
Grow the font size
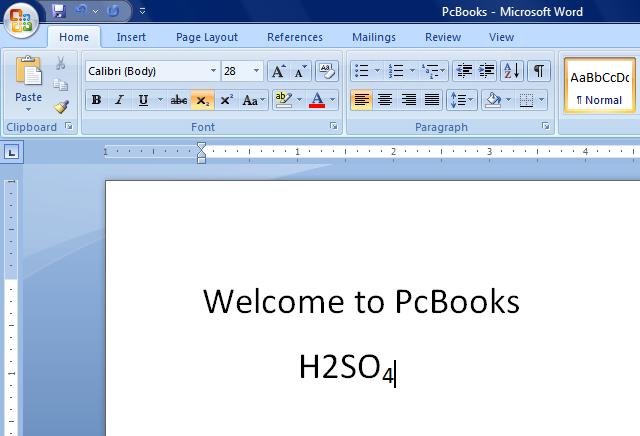[279, 71]
